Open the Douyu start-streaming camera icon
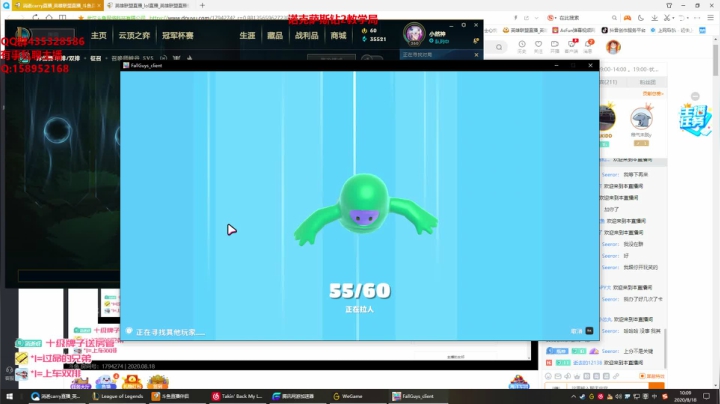 tap(555, 46)
